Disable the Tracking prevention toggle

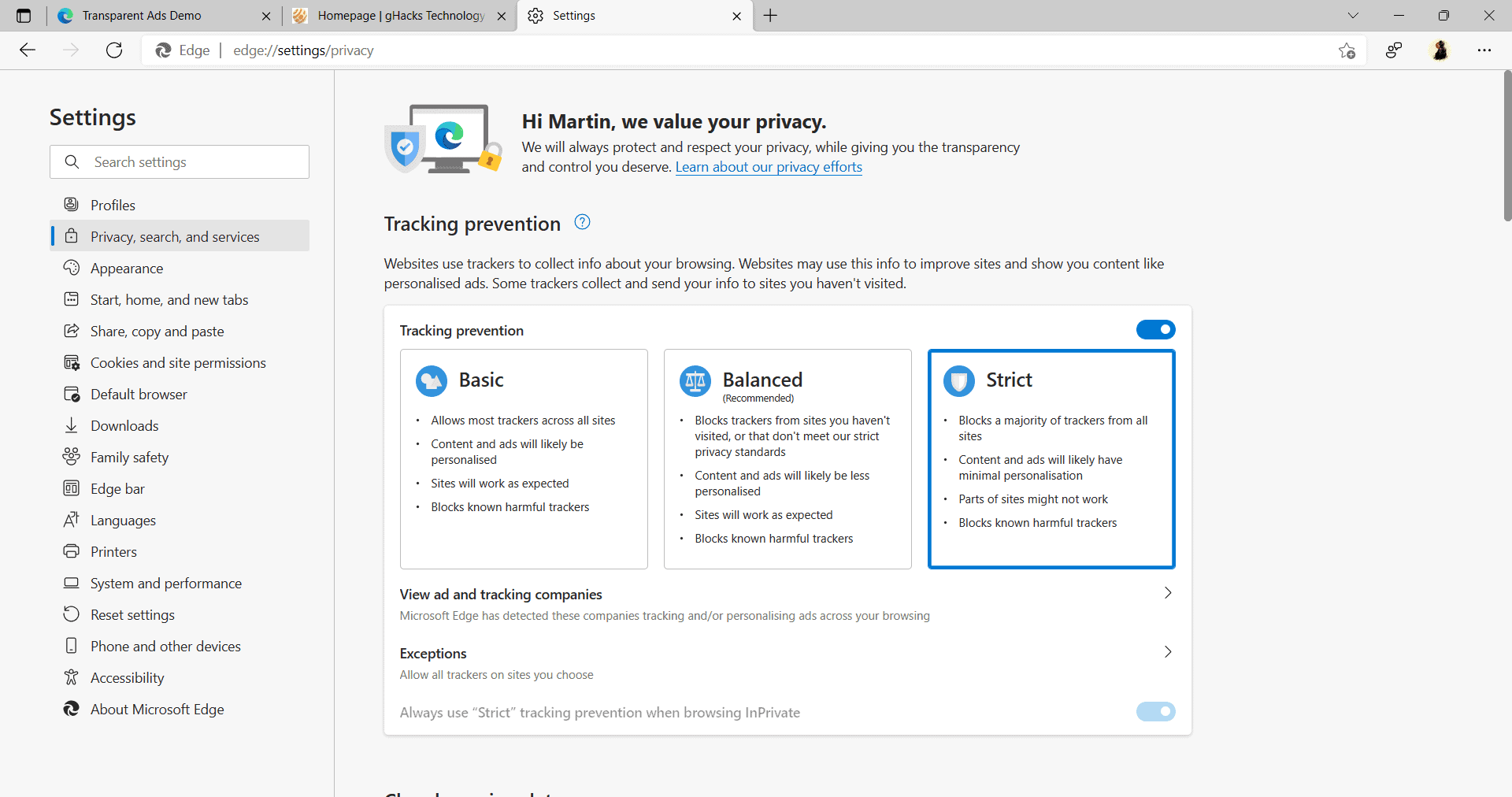[1155, 329]
